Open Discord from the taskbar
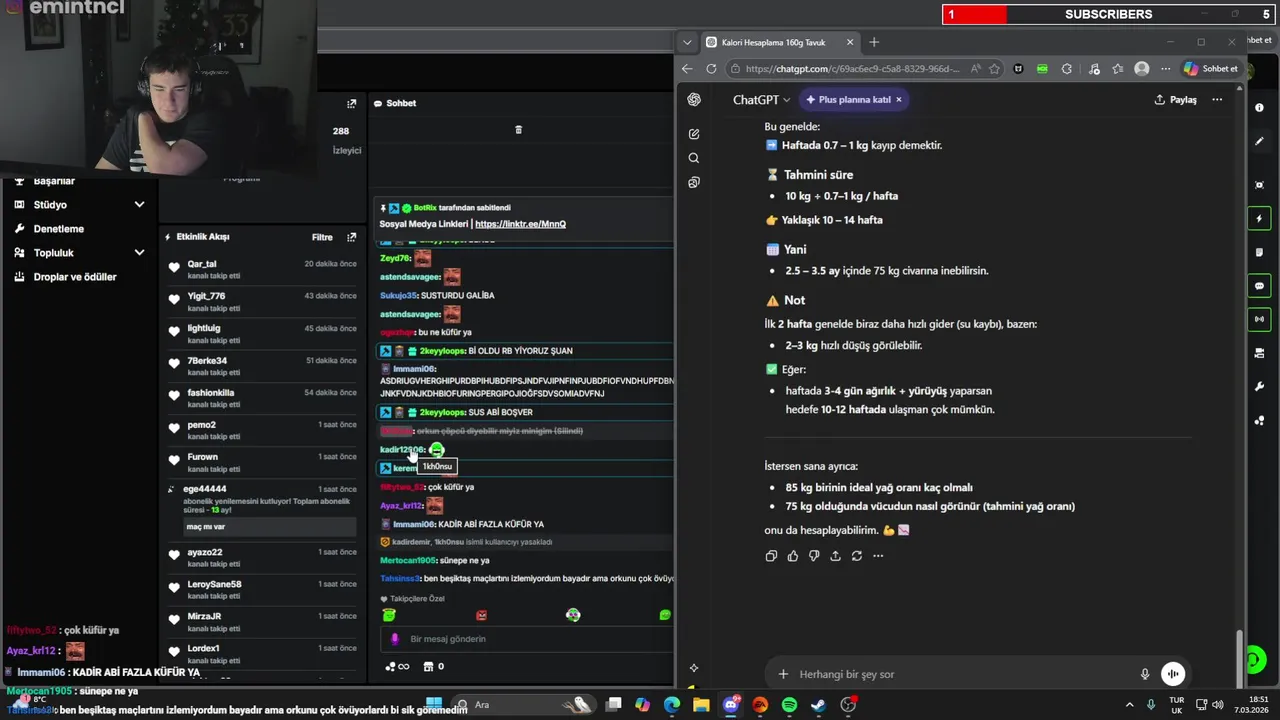The image size is (1280, 720). (x=731, y=705)
